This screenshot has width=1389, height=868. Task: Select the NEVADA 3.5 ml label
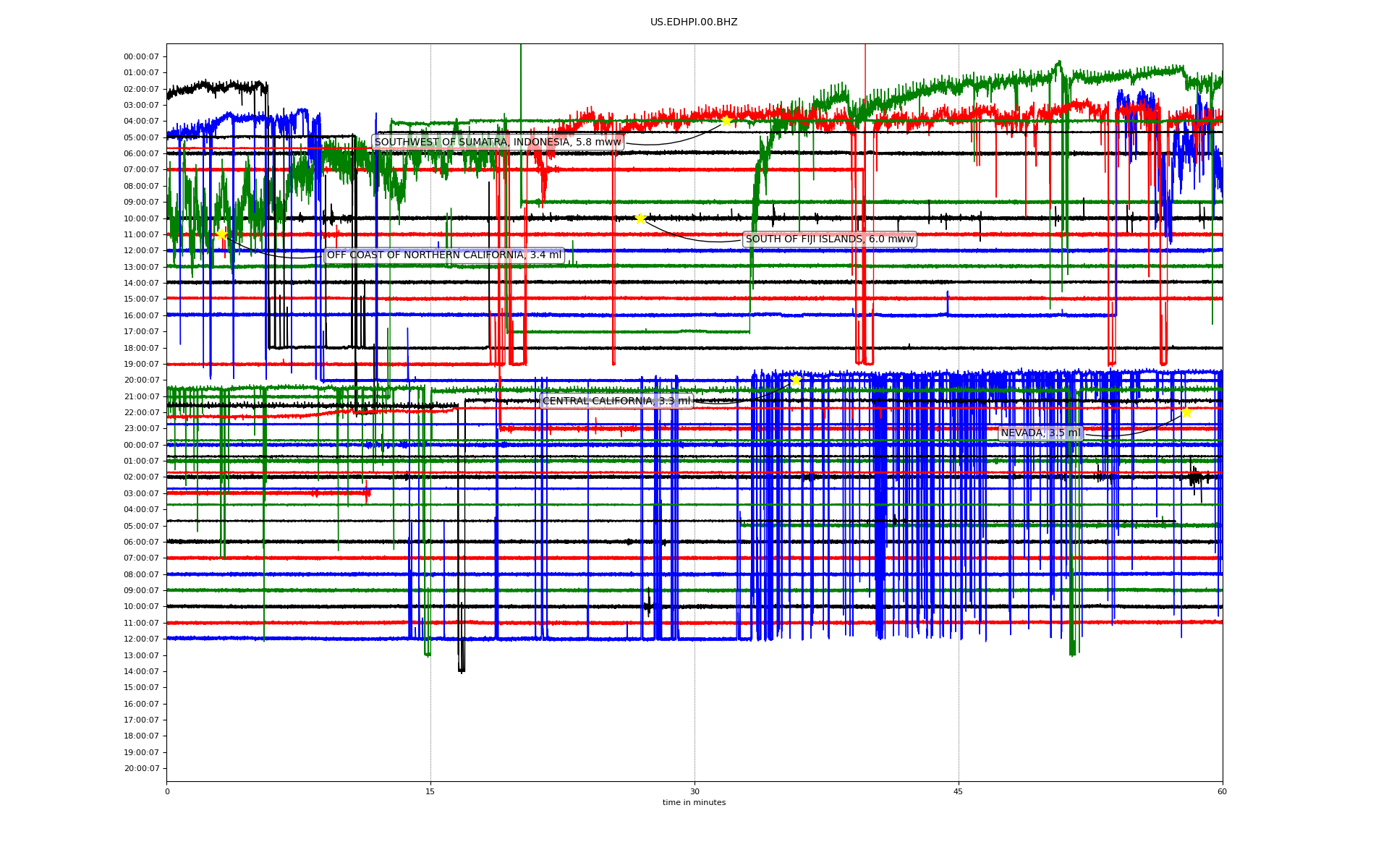1040,433
